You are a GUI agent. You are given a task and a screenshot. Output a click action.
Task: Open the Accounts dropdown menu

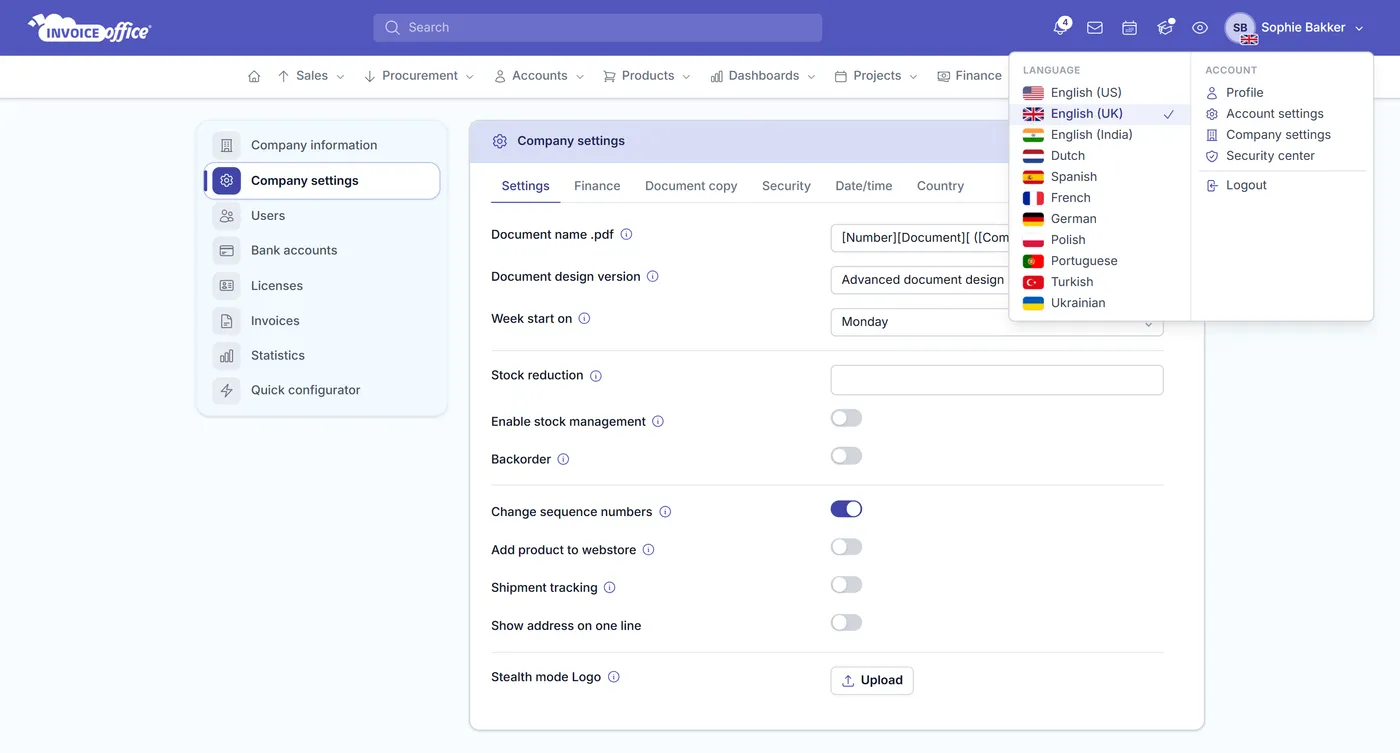[539, 76]
